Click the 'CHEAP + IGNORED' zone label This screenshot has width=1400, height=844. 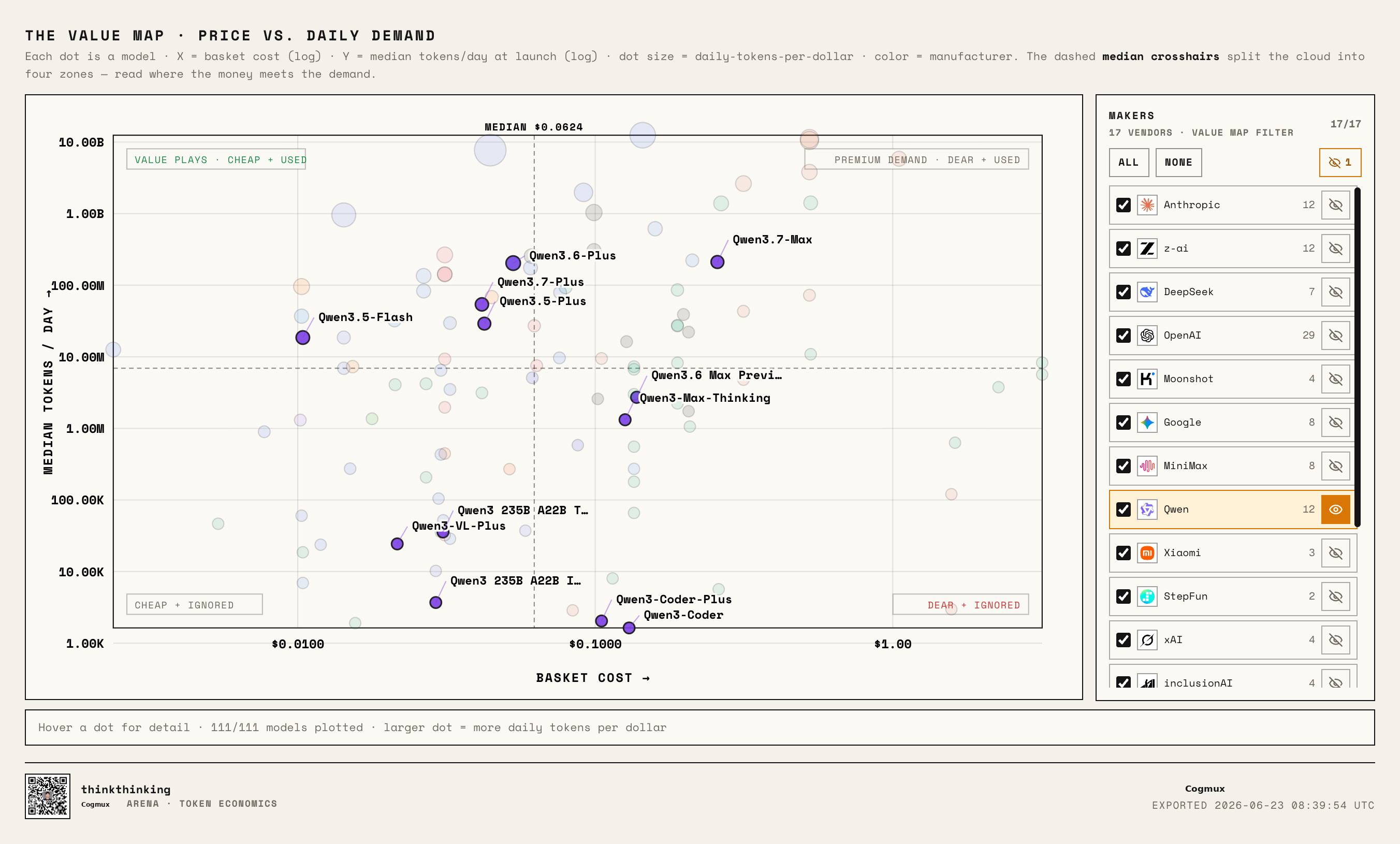[184, 605]
